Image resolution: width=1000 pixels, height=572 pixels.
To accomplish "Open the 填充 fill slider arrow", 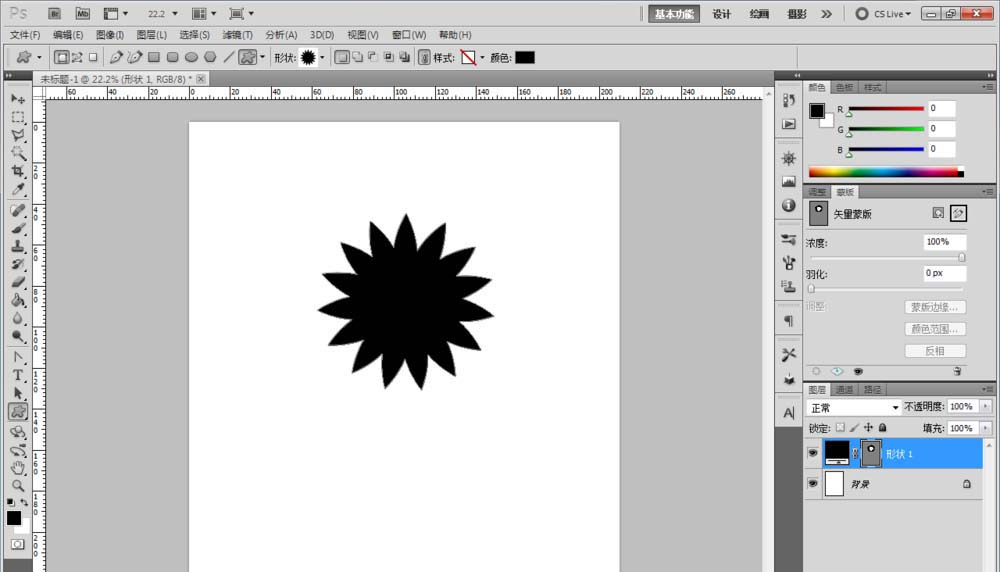I will click(x=985, y=428).
